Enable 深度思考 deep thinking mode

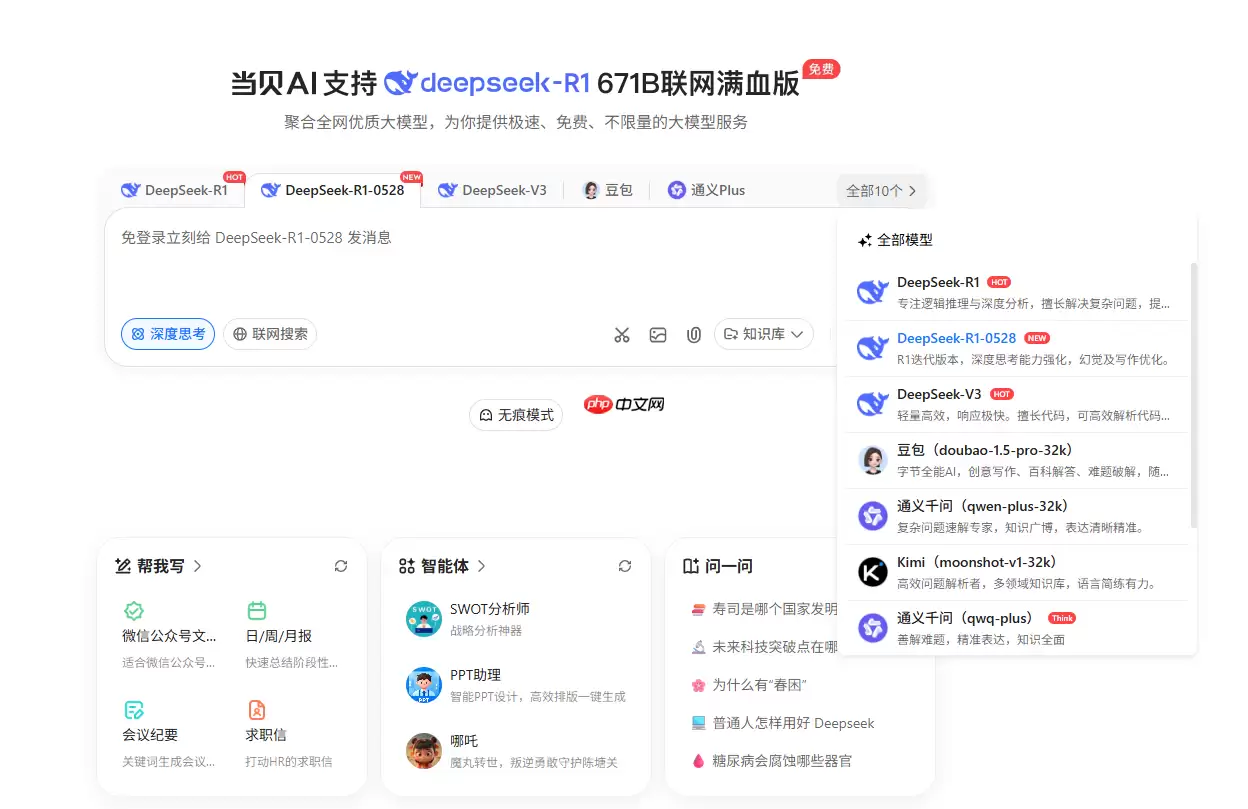tap(167, 334)
